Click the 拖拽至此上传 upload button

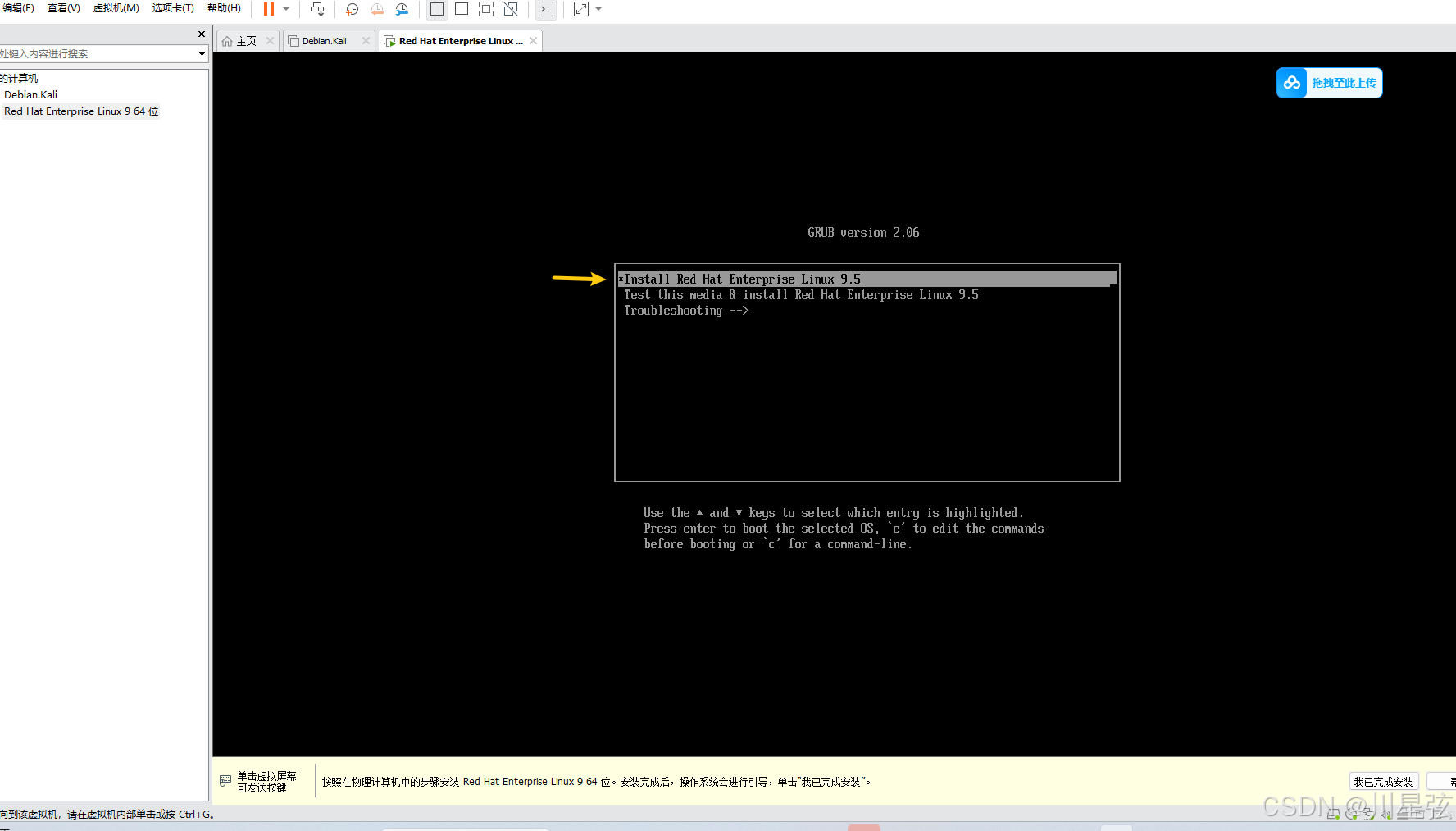pos(1329,83)
